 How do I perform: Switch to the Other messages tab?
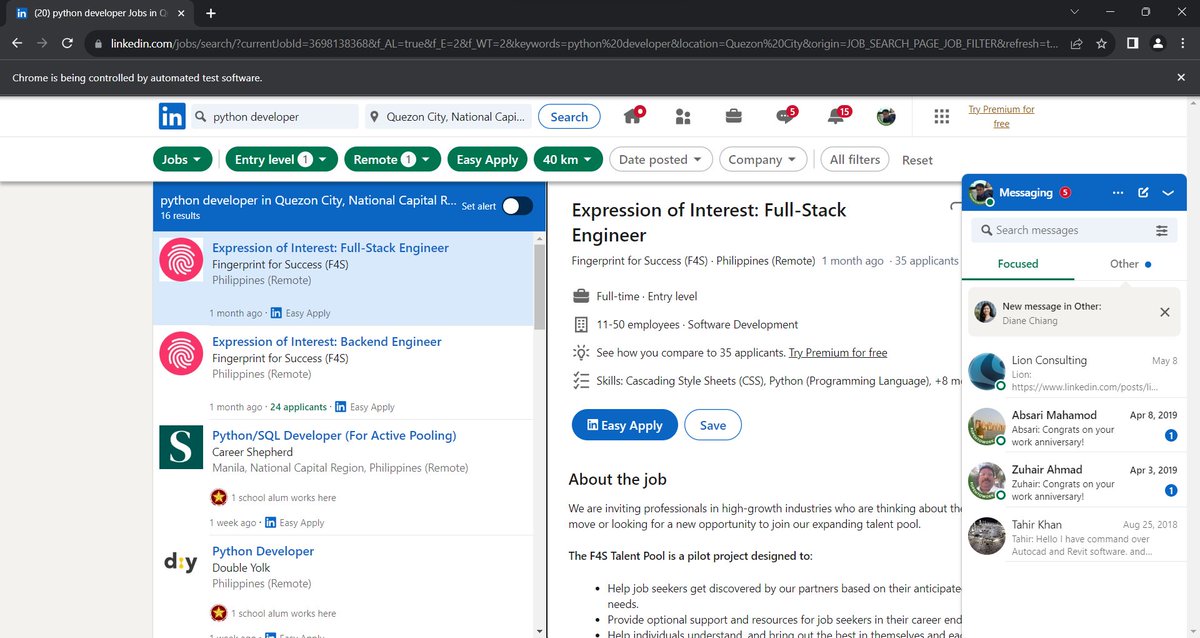click(x=1130, y=264)
